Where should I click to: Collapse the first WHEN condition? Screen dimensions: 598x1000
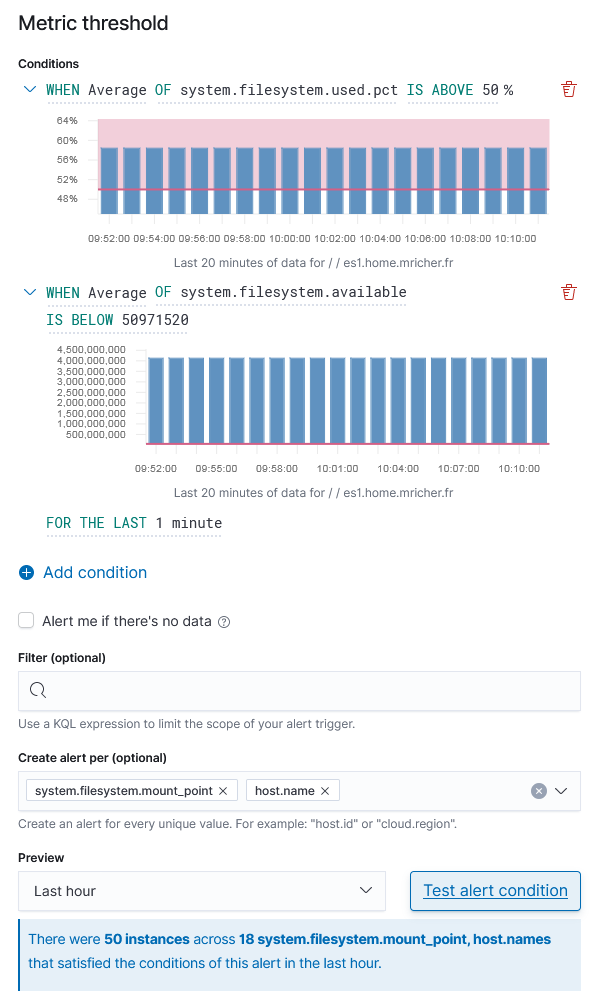(x=29, y=89)
